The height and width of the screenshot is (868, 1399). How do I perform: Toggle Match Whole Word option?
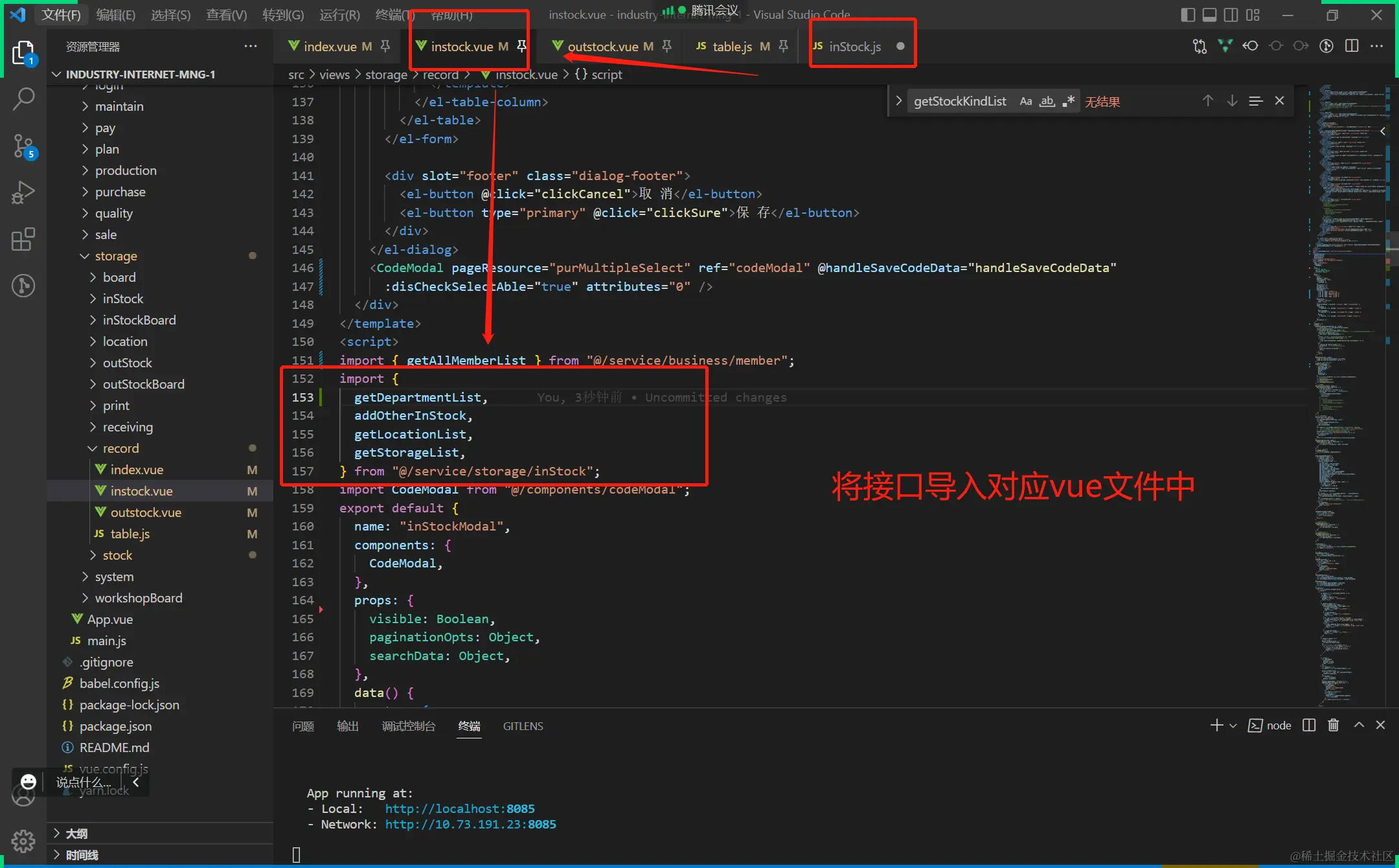coord(1047,101)
